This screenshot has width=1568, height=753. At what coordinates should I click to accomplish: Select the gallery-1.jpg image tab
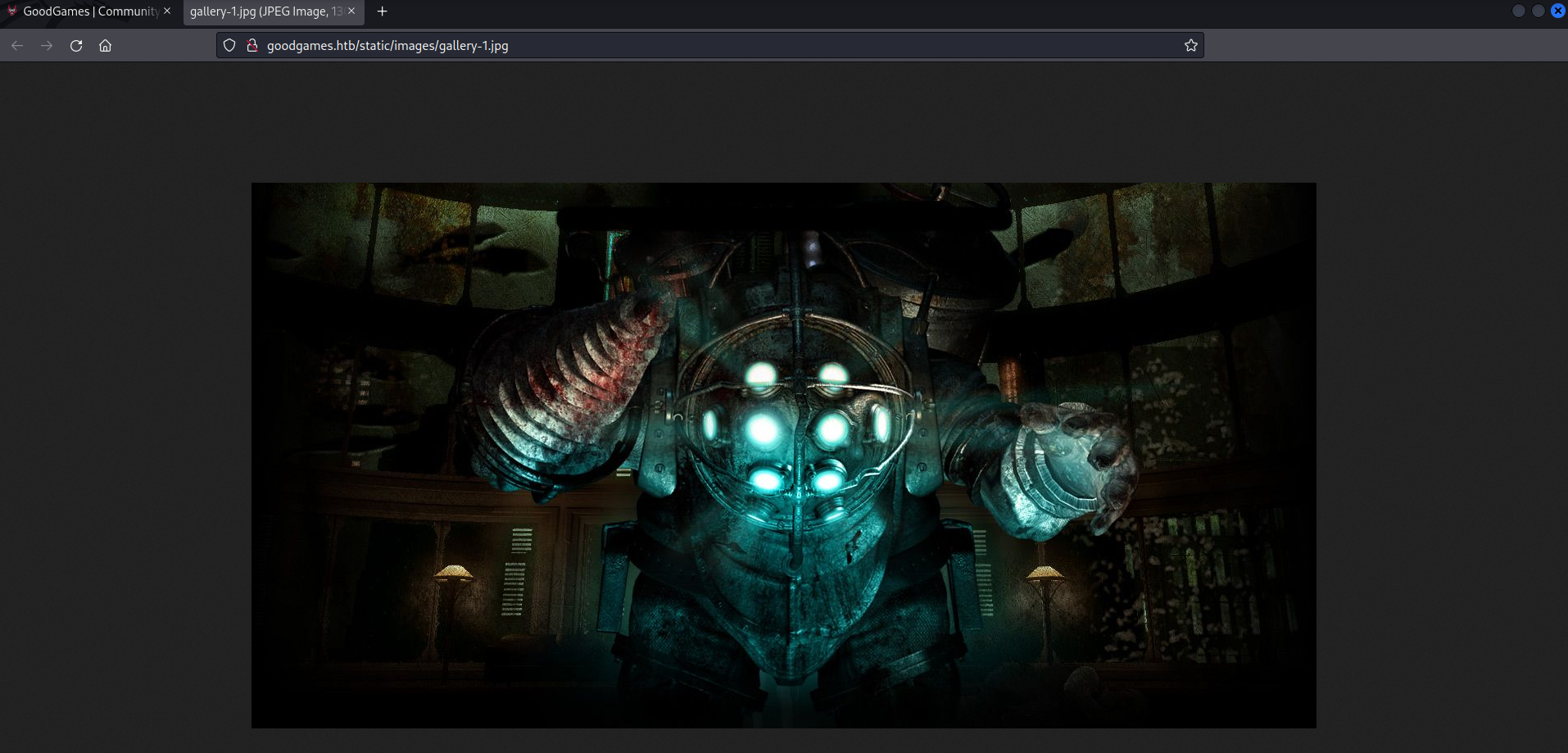point(265,11)
